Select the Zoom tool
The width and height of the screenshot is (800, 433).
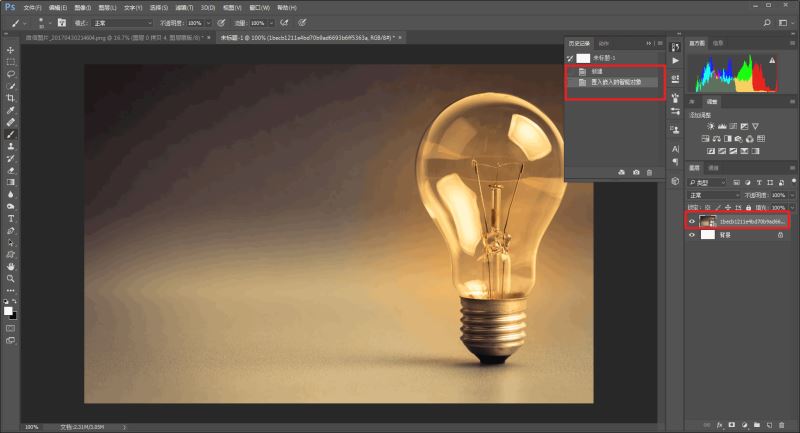pyautogui.click(x=10, y=278)
